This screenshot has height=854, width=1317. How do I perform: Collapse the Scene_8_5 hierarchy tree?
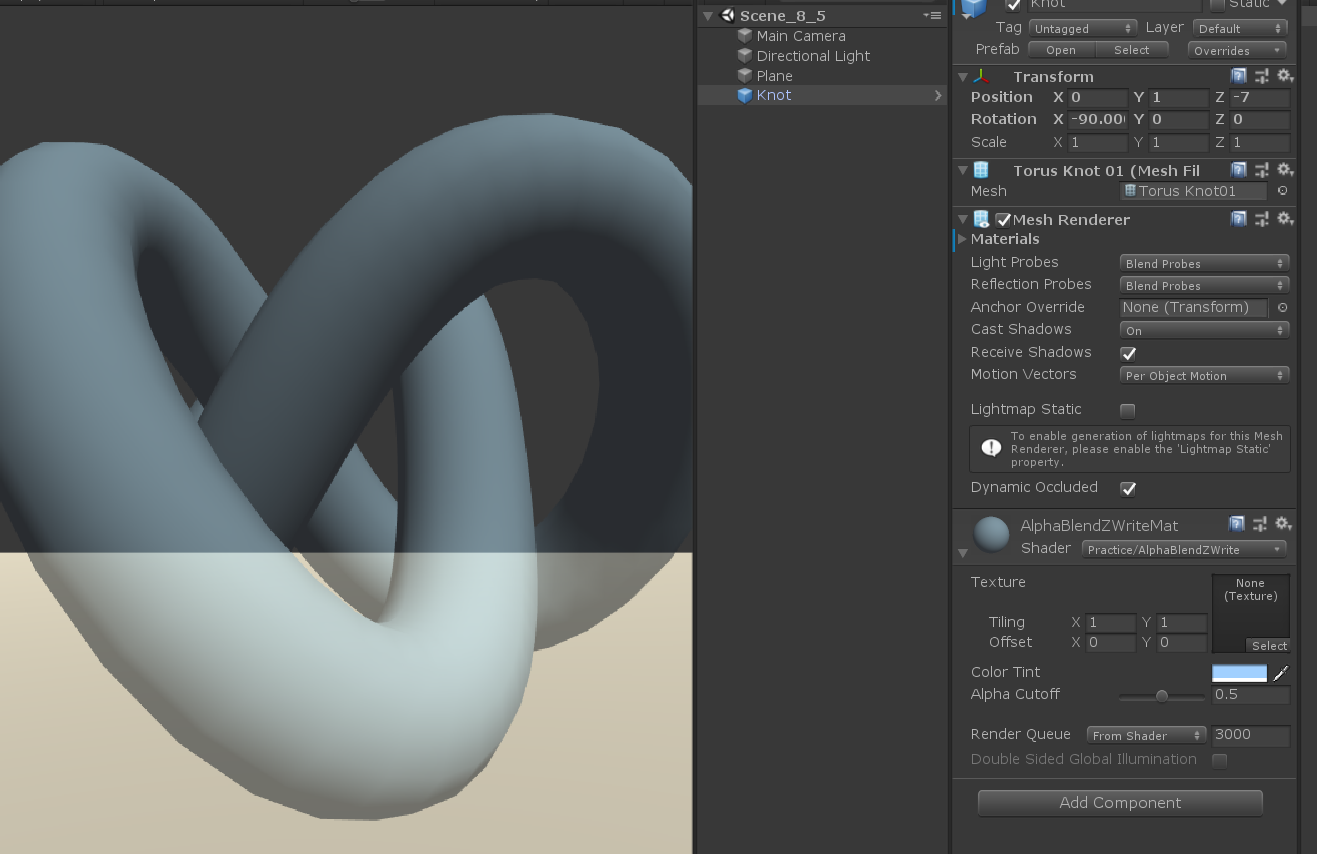coord(708,16)
